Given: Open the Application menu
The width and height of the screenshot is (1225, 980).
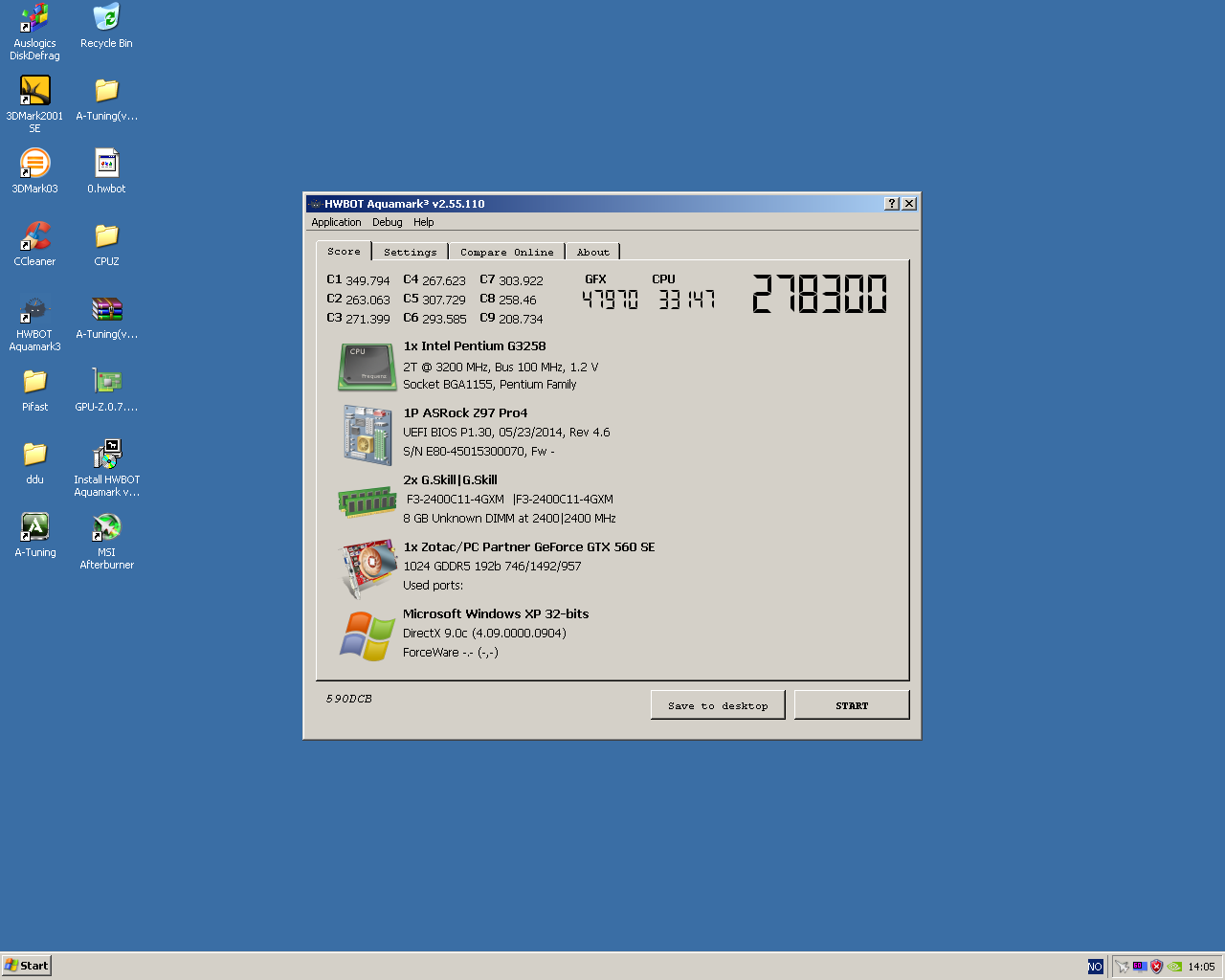Looking at the screenshot, I should point(336,222).
